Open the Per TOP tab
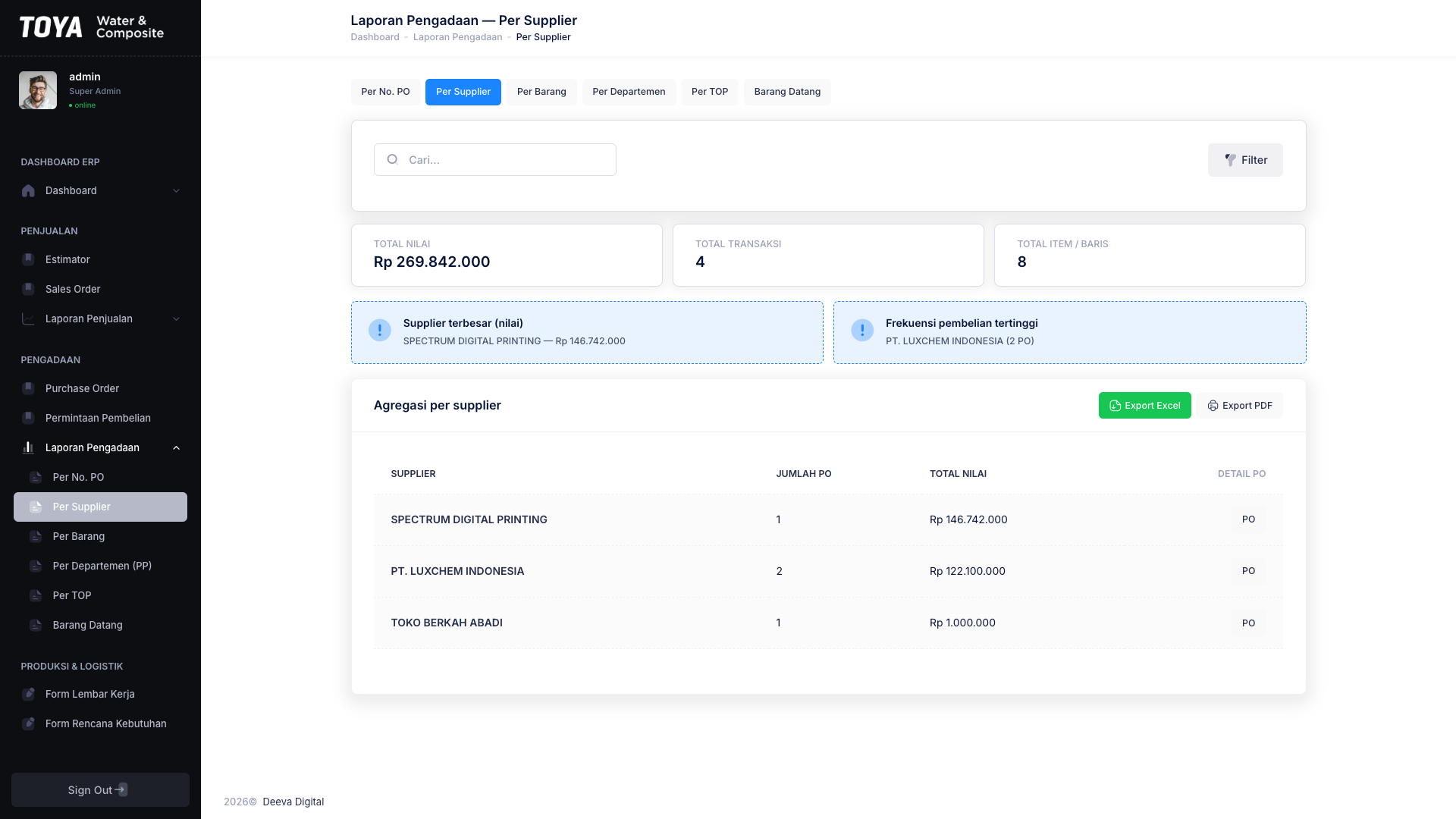 (710, 92)
